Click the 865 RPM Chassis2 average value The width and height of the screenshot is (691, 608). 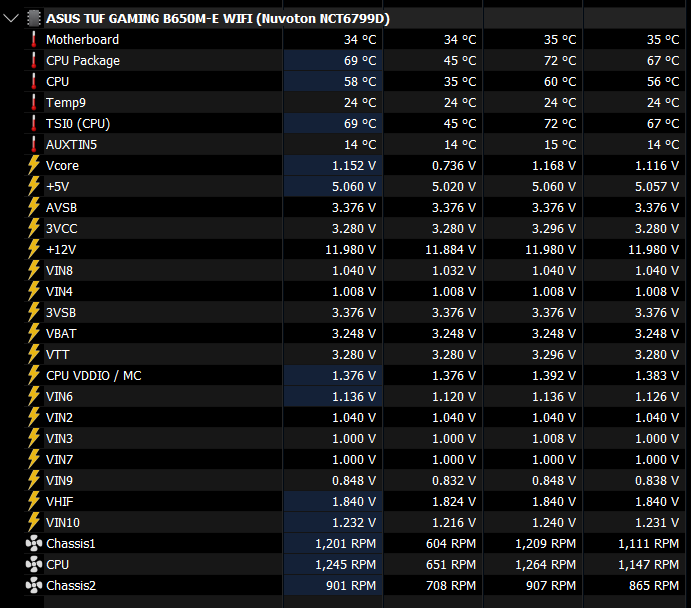pos(654,586)
